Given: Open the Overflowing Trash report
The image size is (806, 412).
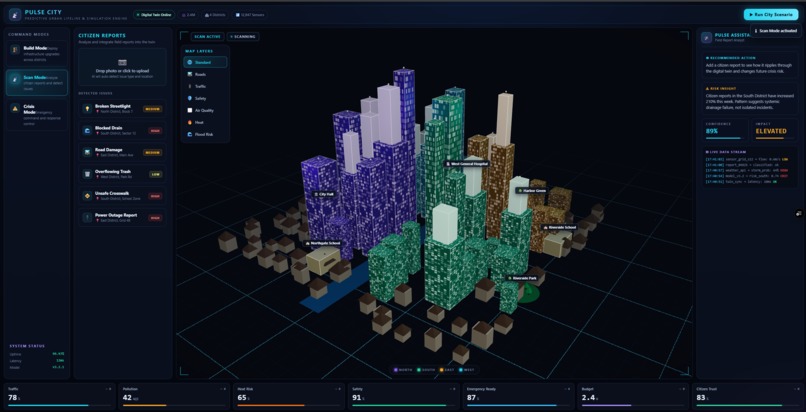Looking at the screenshot, I should 122,174.
